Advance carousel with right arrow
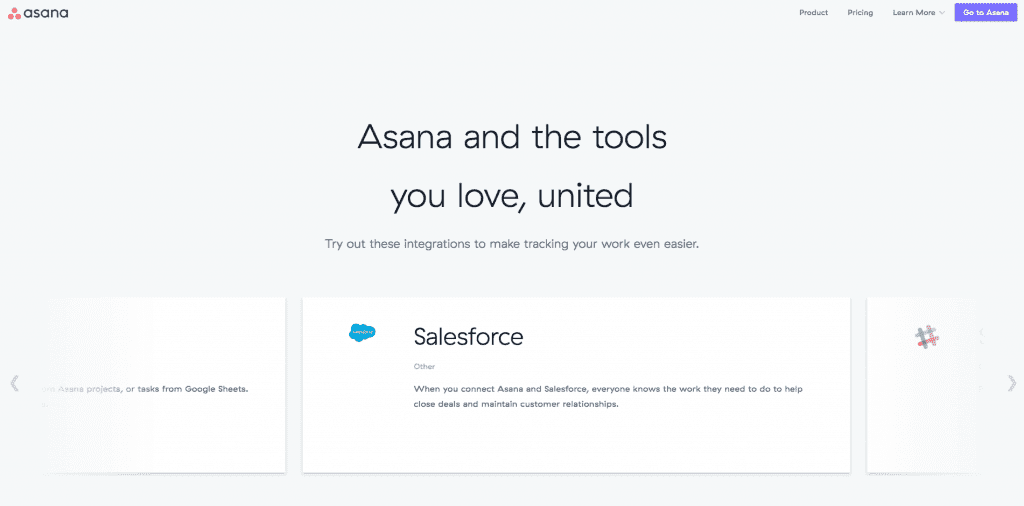 click(1011, 383)
